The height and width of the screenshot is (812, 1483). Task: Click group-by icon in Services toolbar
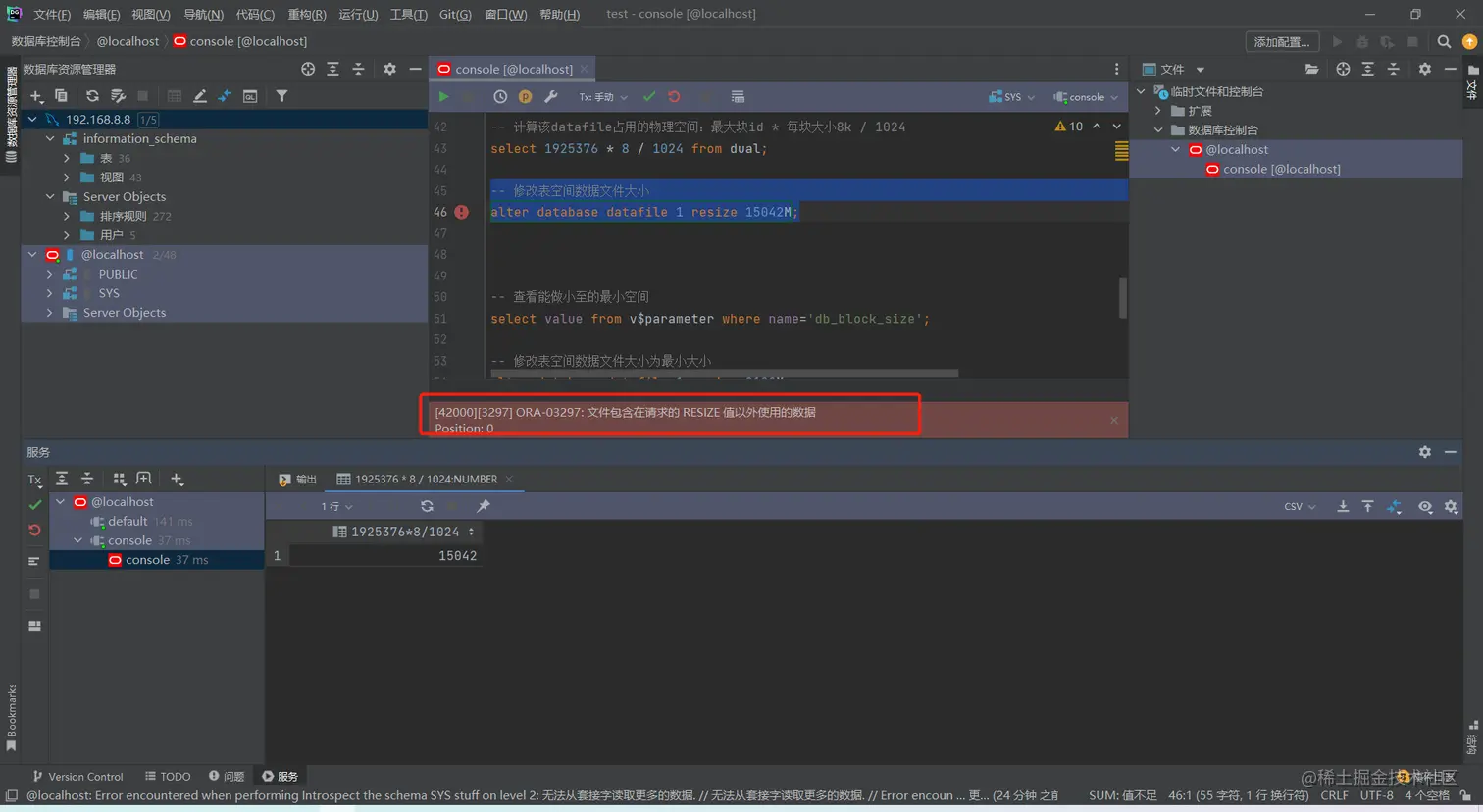(120, 479)
